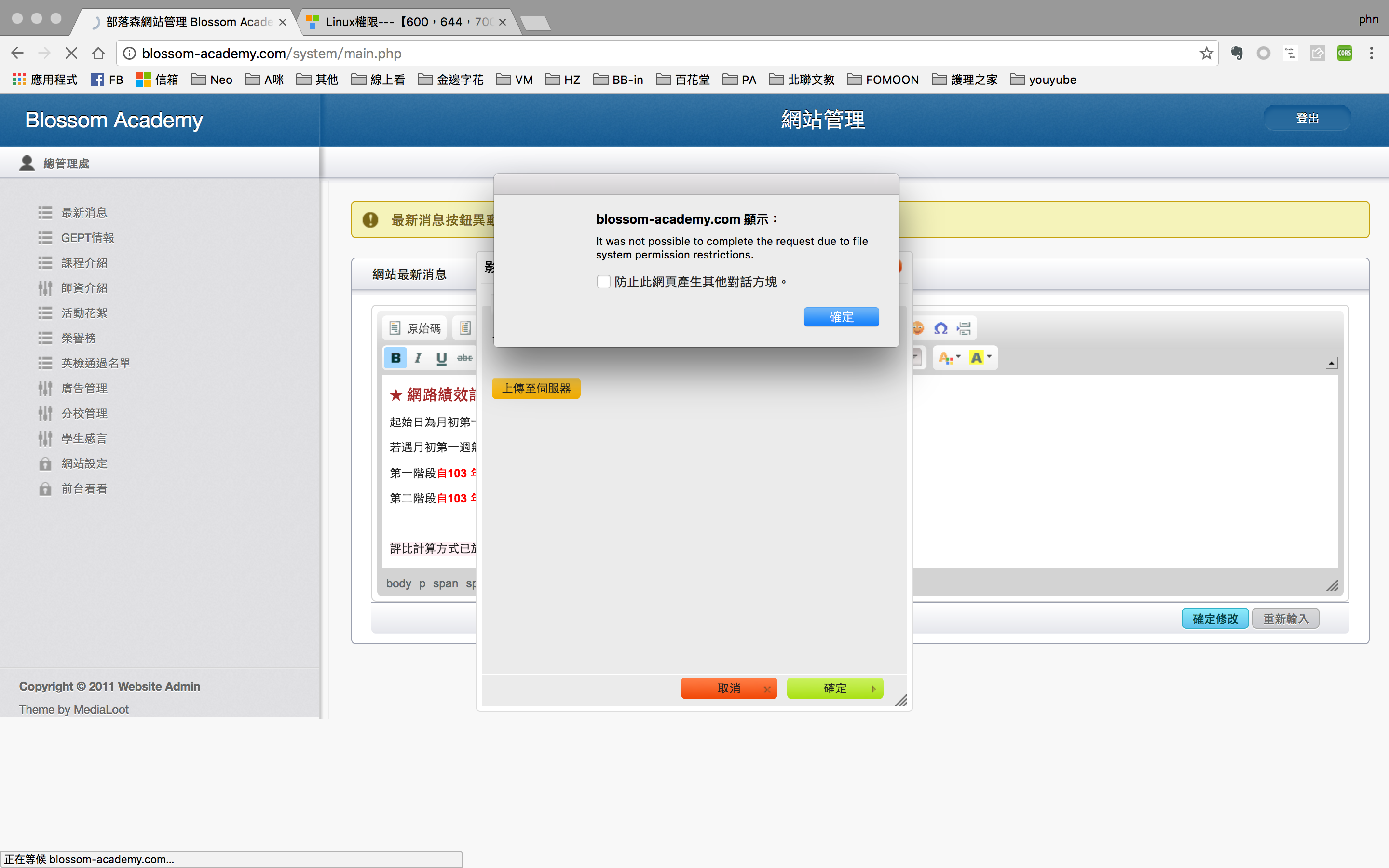Apply strikethrough formatting in editor
1389x868 pixels.
pos(464,358)
